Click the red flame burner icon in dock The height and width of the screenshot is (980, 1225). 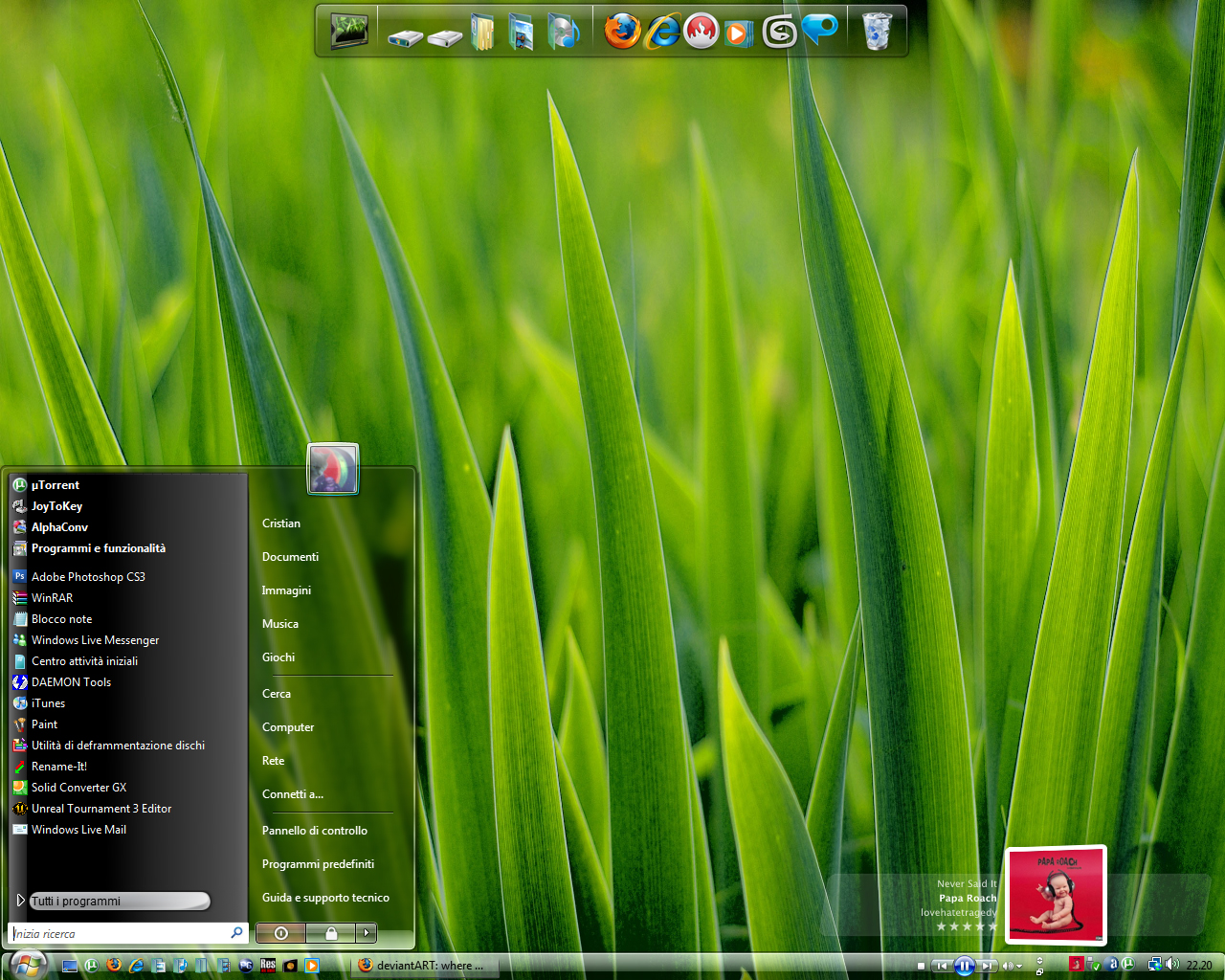pyautogui.click(x=701, y=31)
